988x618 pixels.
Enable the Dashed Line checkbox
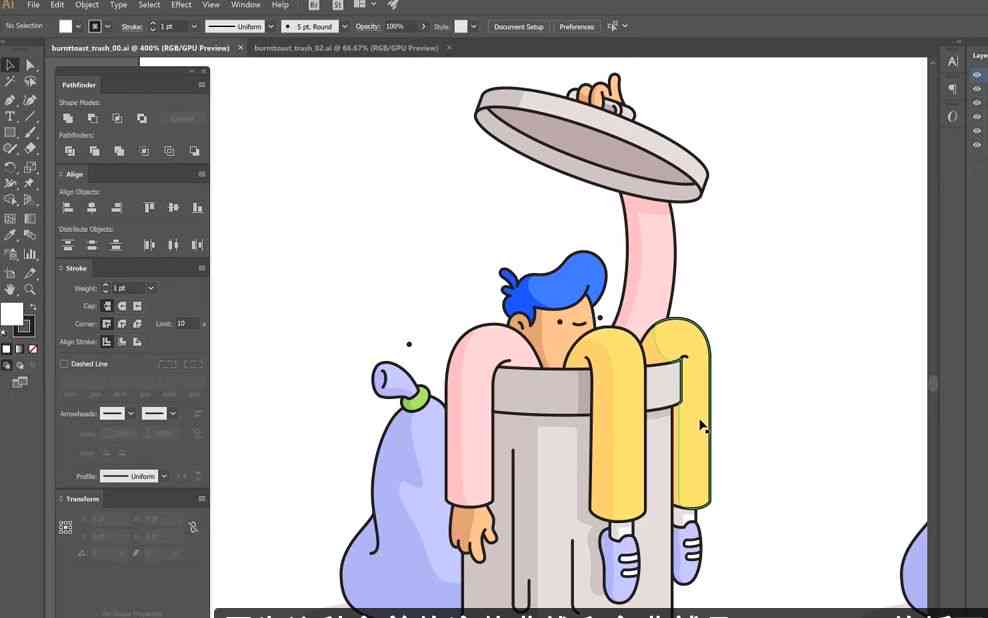(64, 363)
